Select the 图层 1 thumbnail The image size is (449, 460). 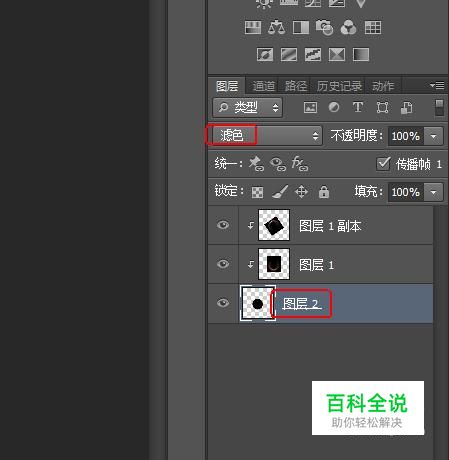[274, 264]
